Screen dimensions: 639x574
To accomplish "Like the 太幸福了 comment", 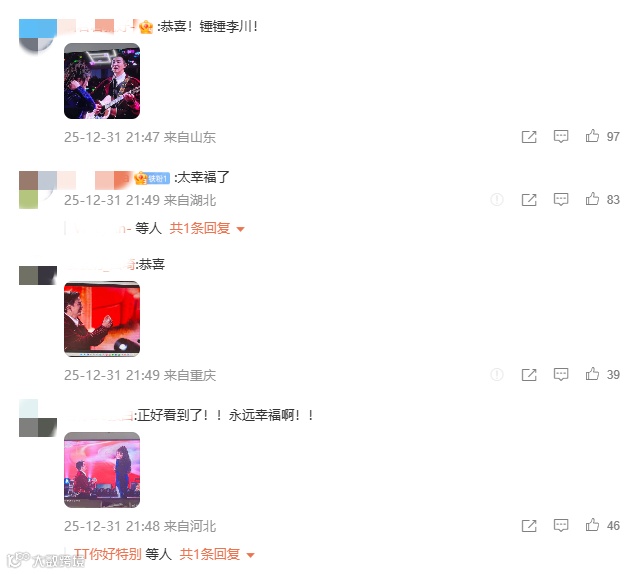I will click(x=592, y=199).
